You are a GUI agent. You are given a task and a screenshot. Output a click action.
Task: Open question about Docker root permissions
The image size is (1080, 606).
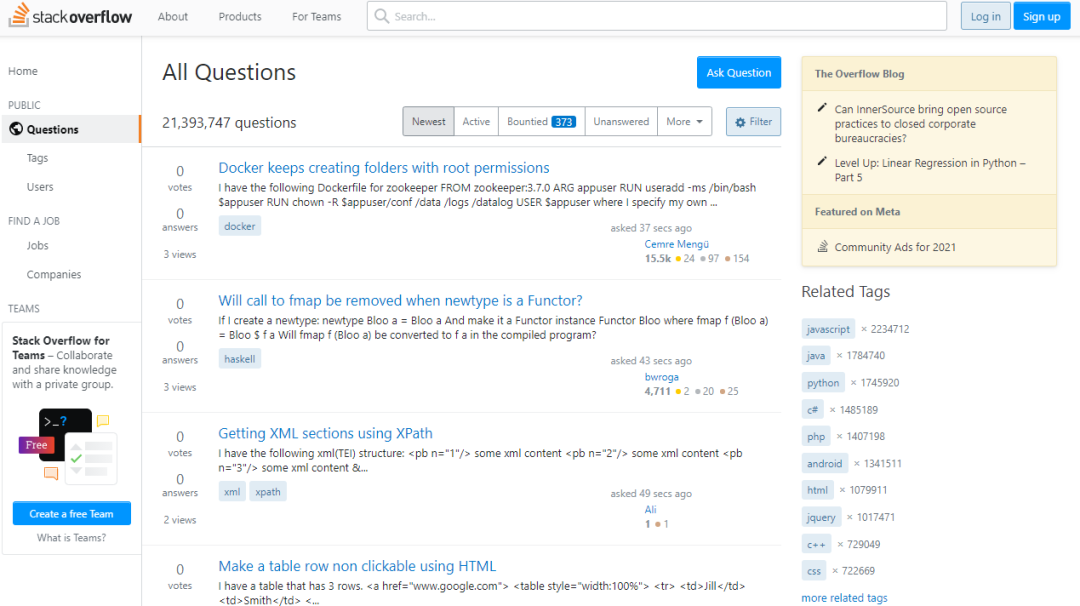[384, 167]
